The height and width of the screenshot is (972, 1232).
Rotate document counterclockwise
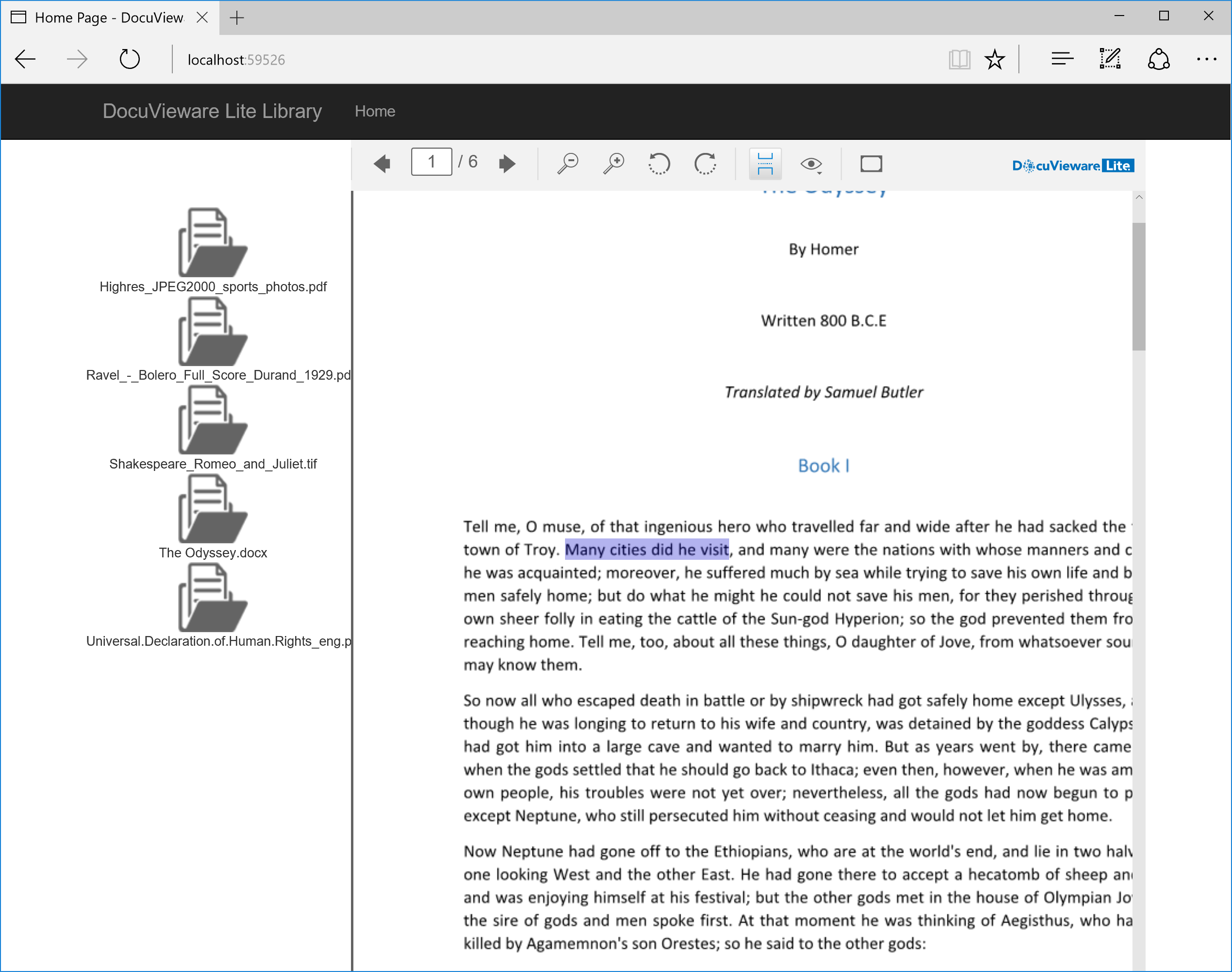click(x=659, y=164)
